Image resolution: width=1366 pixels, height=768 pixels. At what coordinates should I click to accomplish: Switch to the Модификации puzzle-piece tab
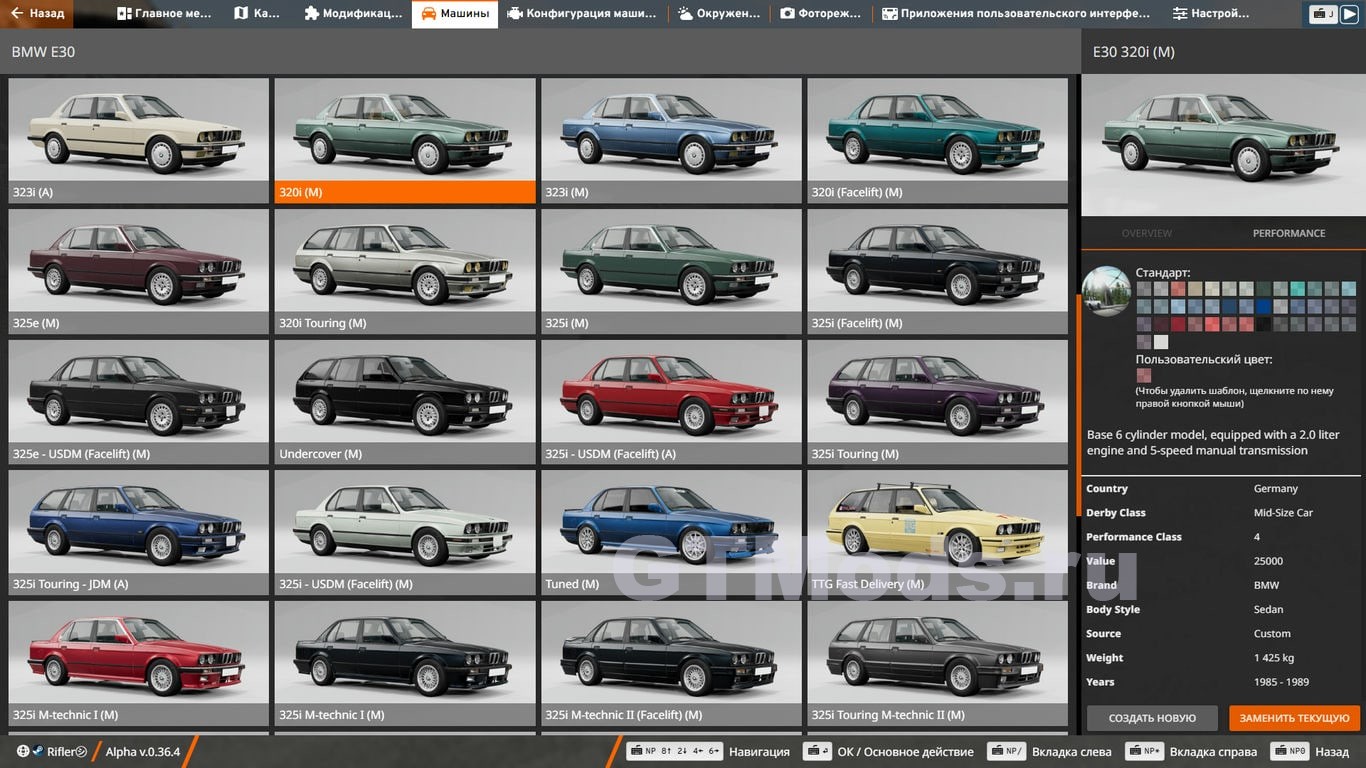pos(352,14)
